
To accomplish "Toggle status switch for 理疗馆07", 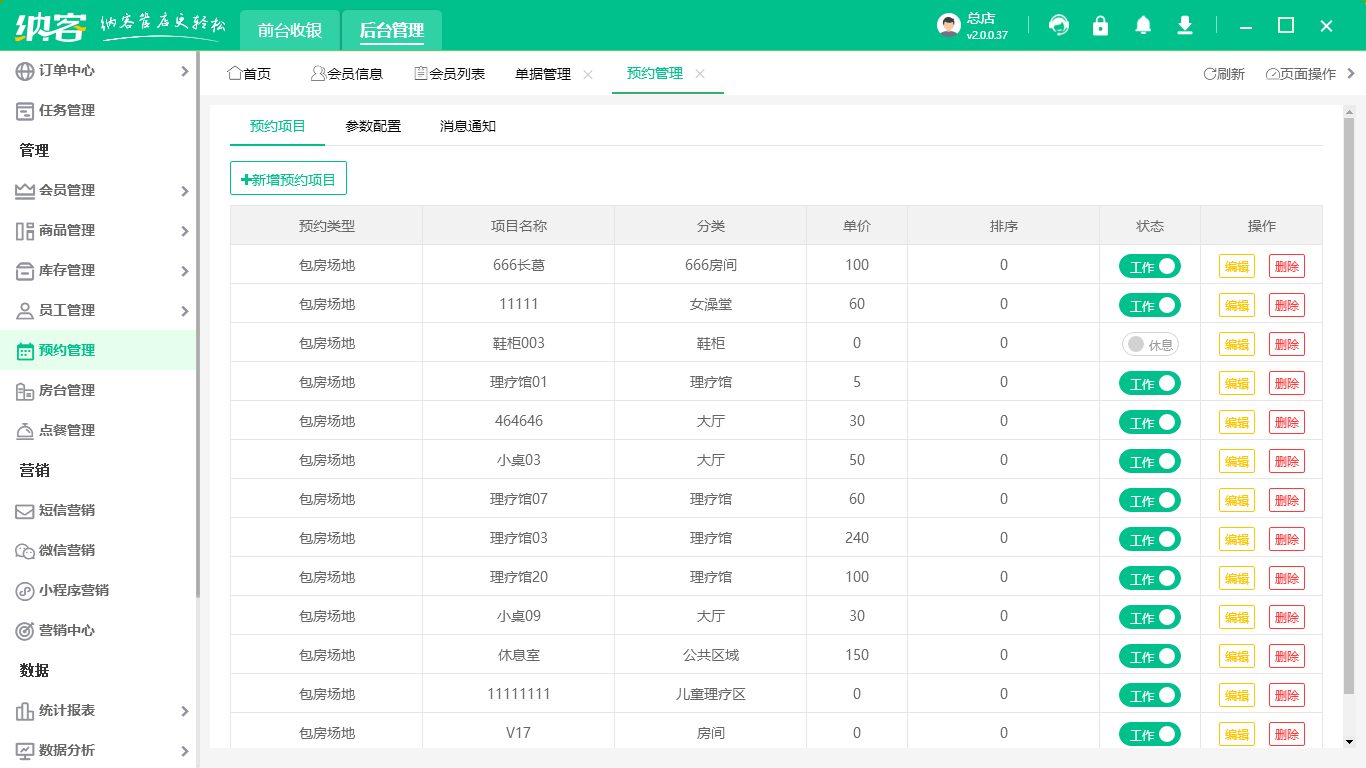I will (1150, 500).
